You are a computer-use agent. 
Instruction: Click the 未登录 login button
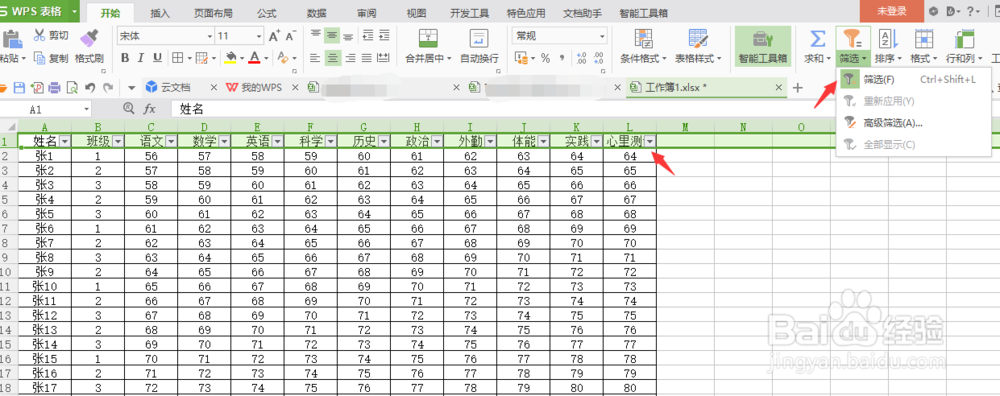[892, 11]
